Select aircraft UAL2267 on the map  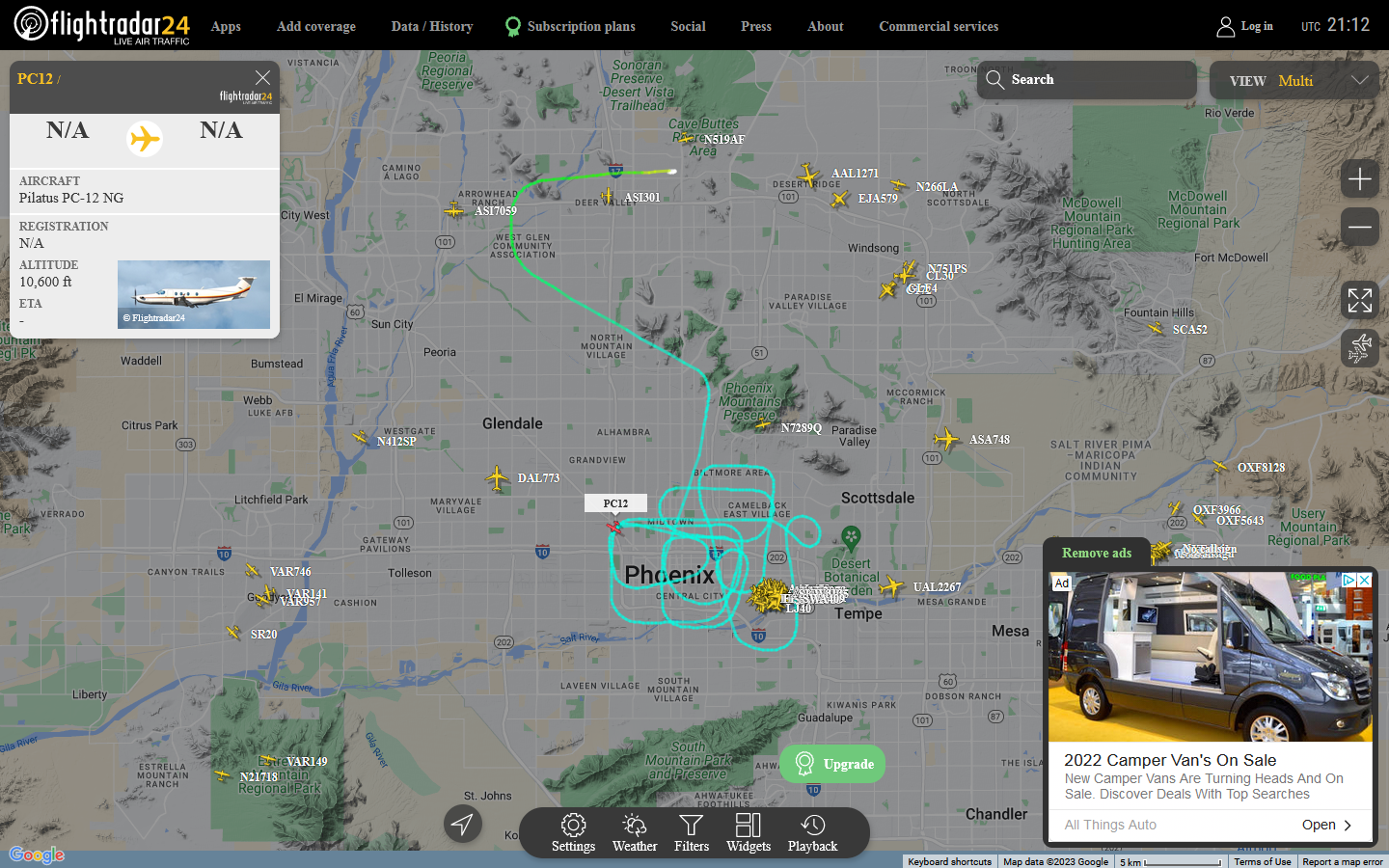tap(891, 586)
